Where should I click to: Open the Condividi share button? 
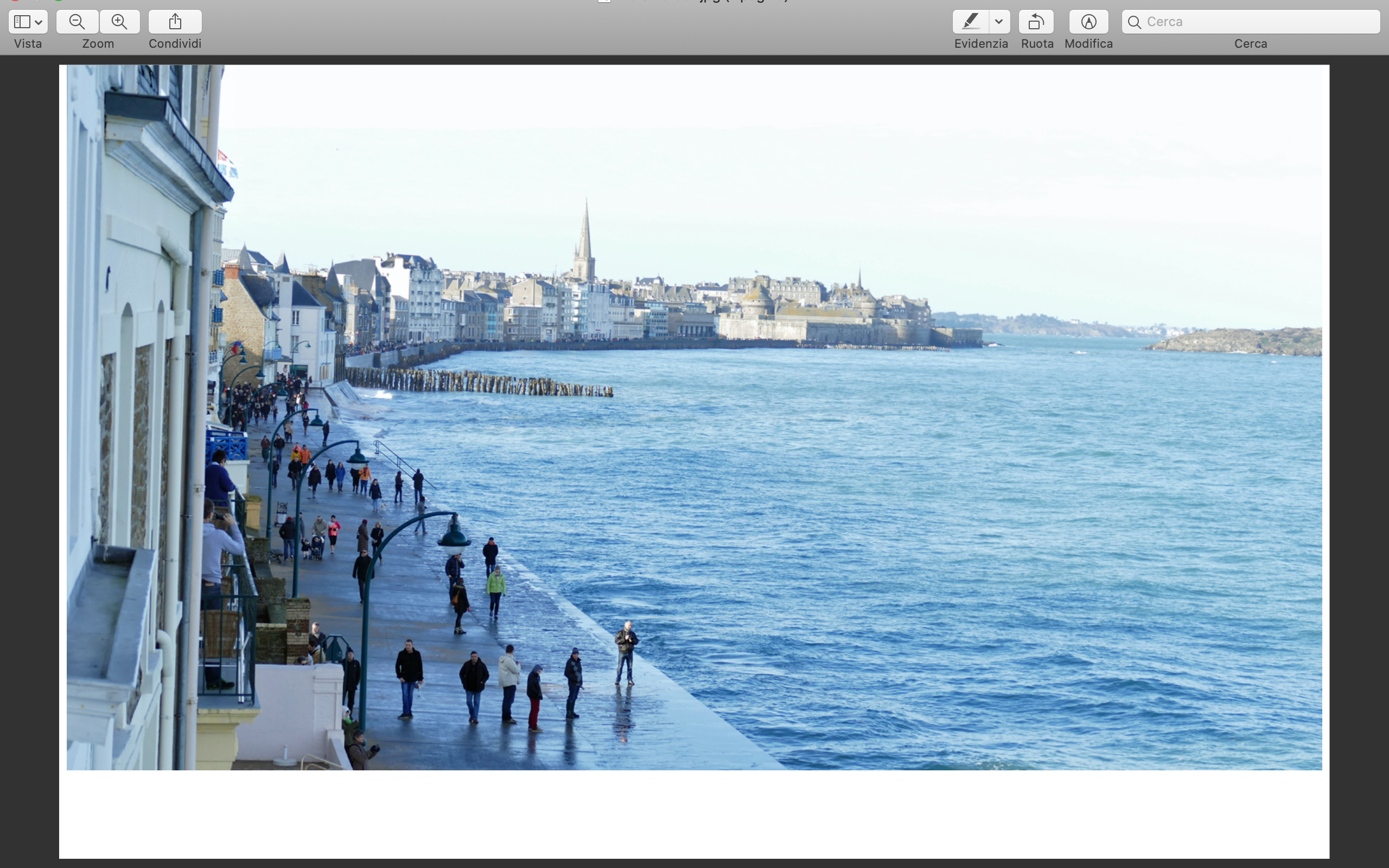175,22
